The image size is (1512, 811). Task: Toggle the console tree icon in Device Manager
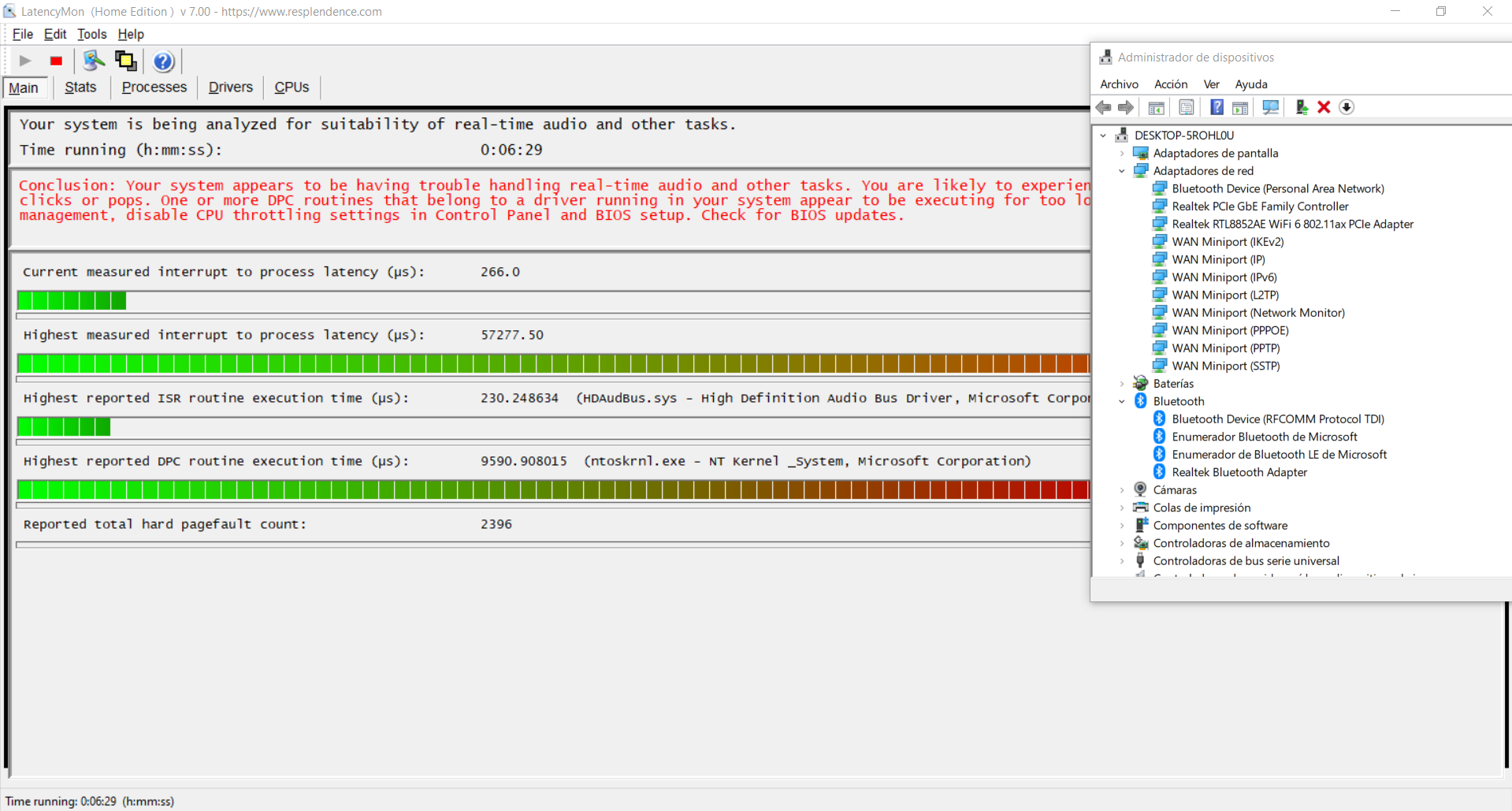click(x=1157, y=107)
